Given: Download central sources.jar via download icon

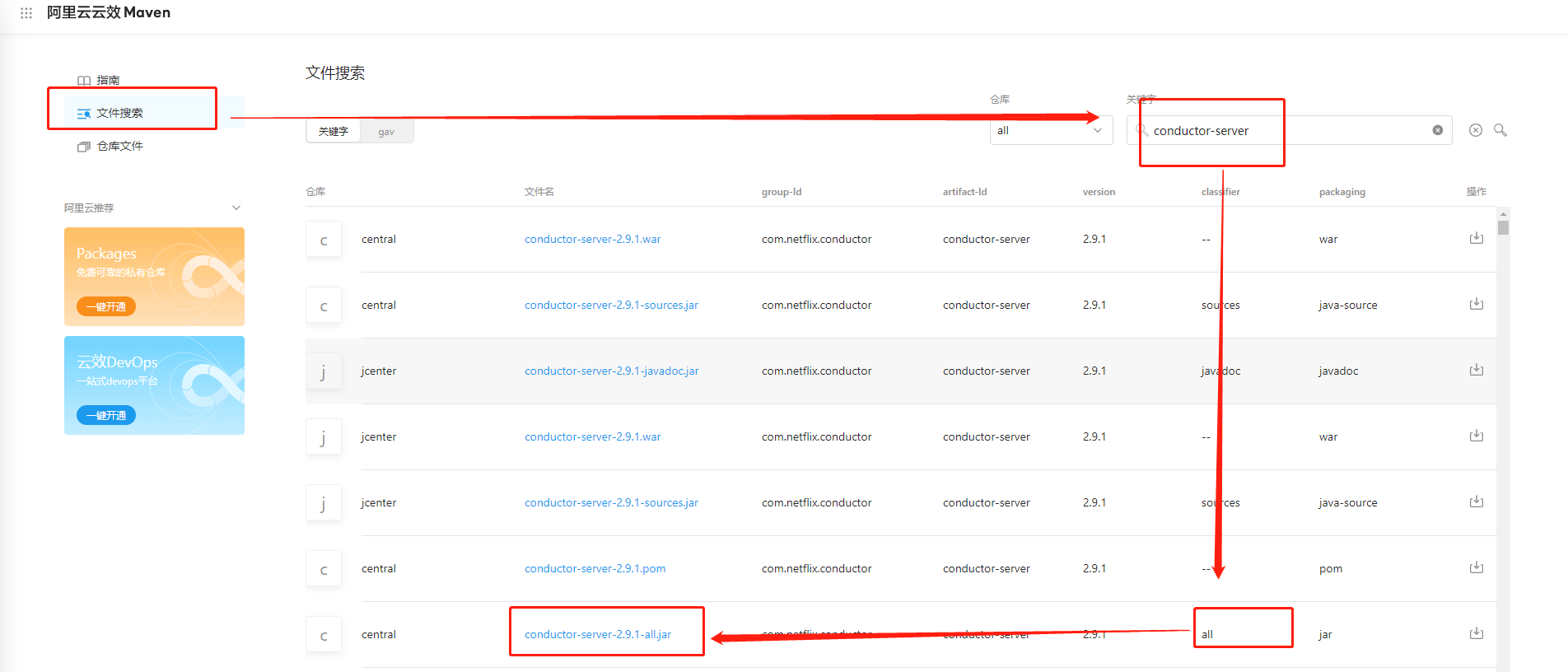Looking at the screenshot, I should coord(1477,304).
